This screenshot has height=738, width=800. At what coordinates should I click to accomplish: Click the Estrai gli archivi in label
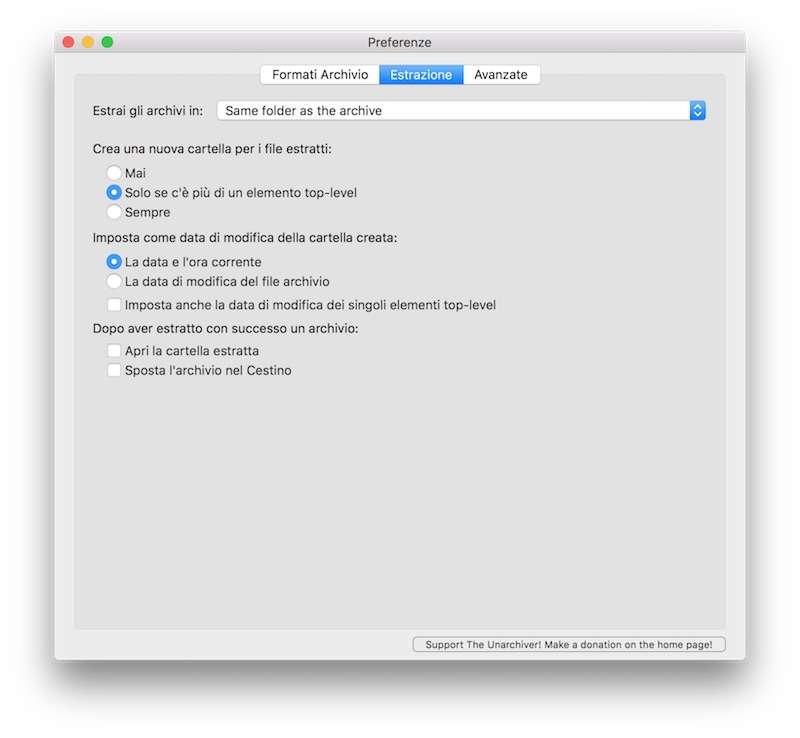[147, 111]
